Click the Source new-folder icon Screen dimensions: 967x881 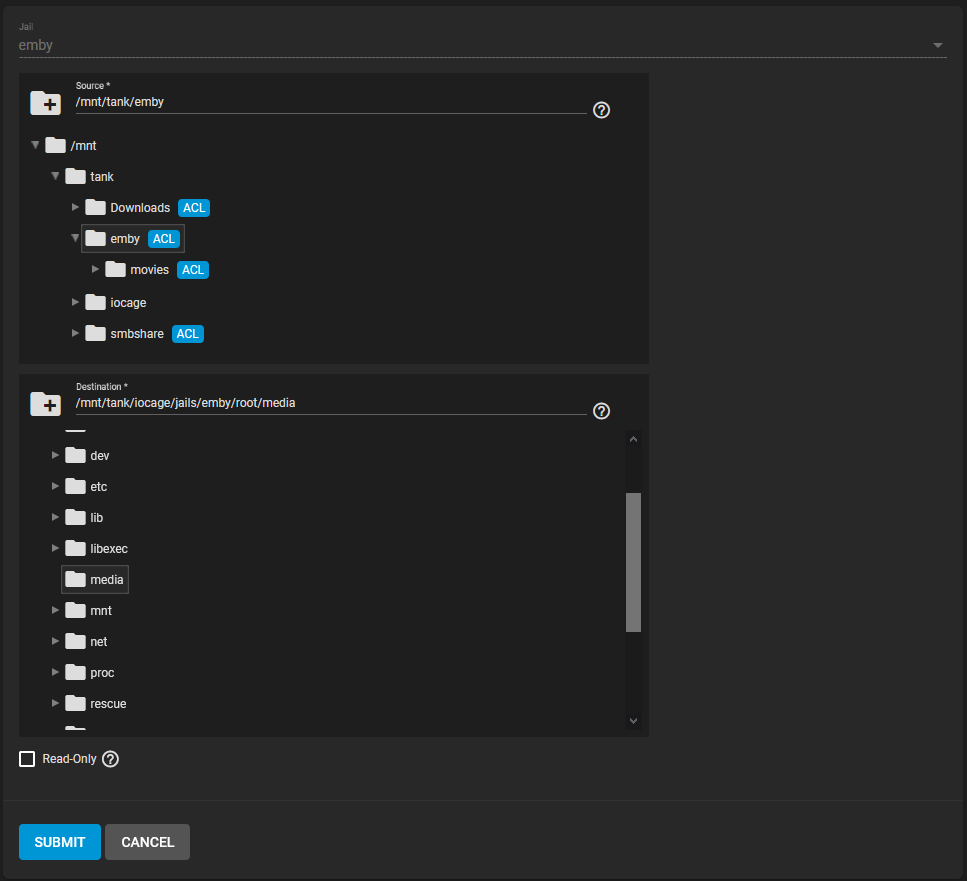point(46,103)
